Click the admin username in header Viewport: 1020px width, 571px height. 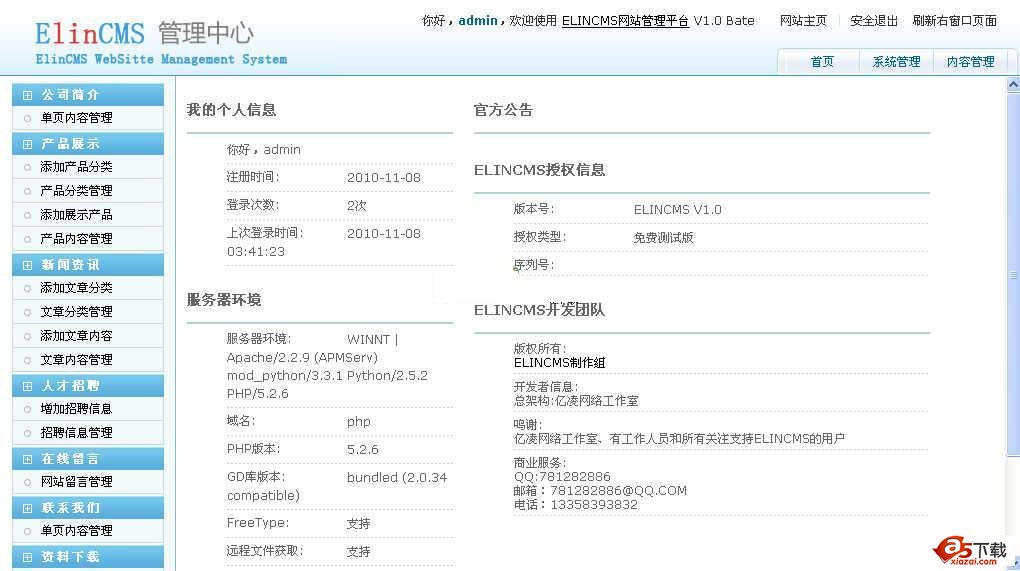pos(477,21)
